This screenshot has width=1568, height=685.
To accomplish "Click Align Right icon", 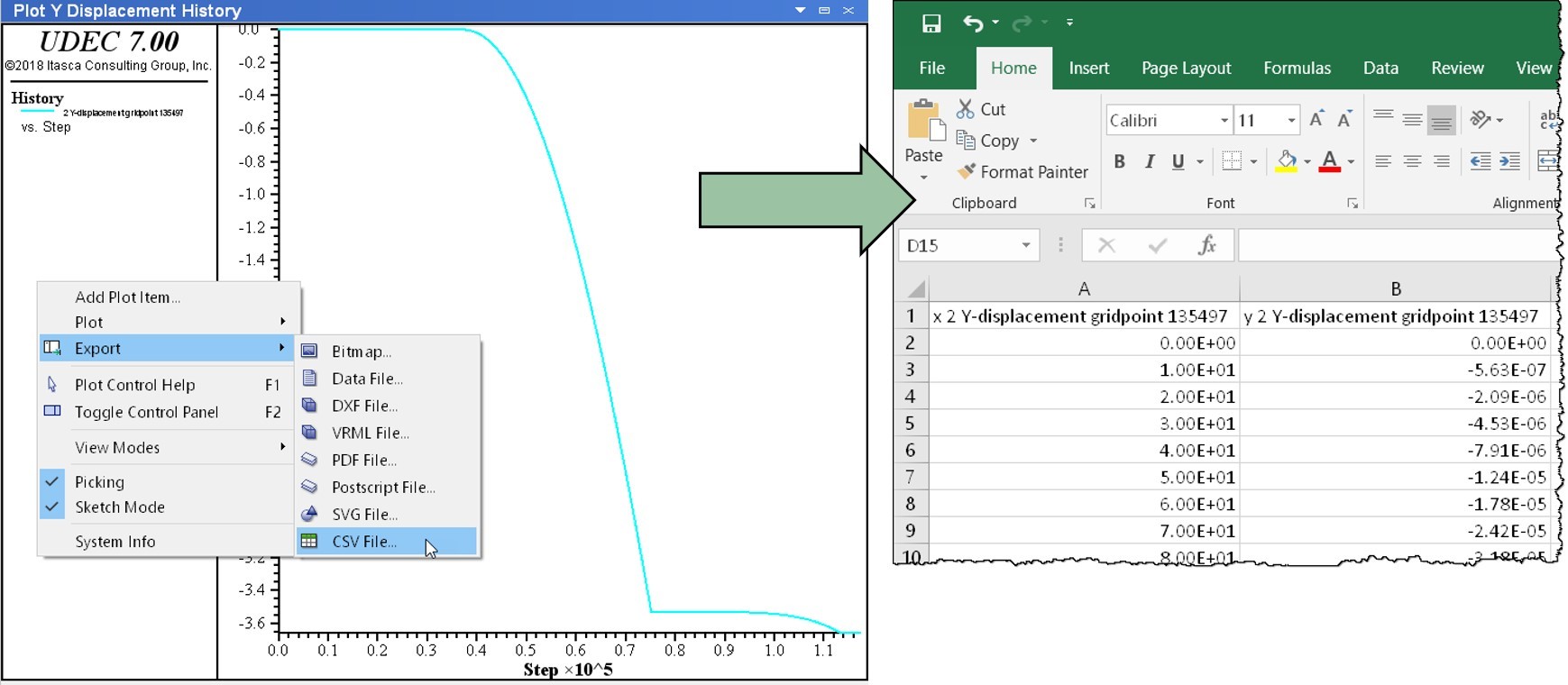I will (x=1442, y=161).
